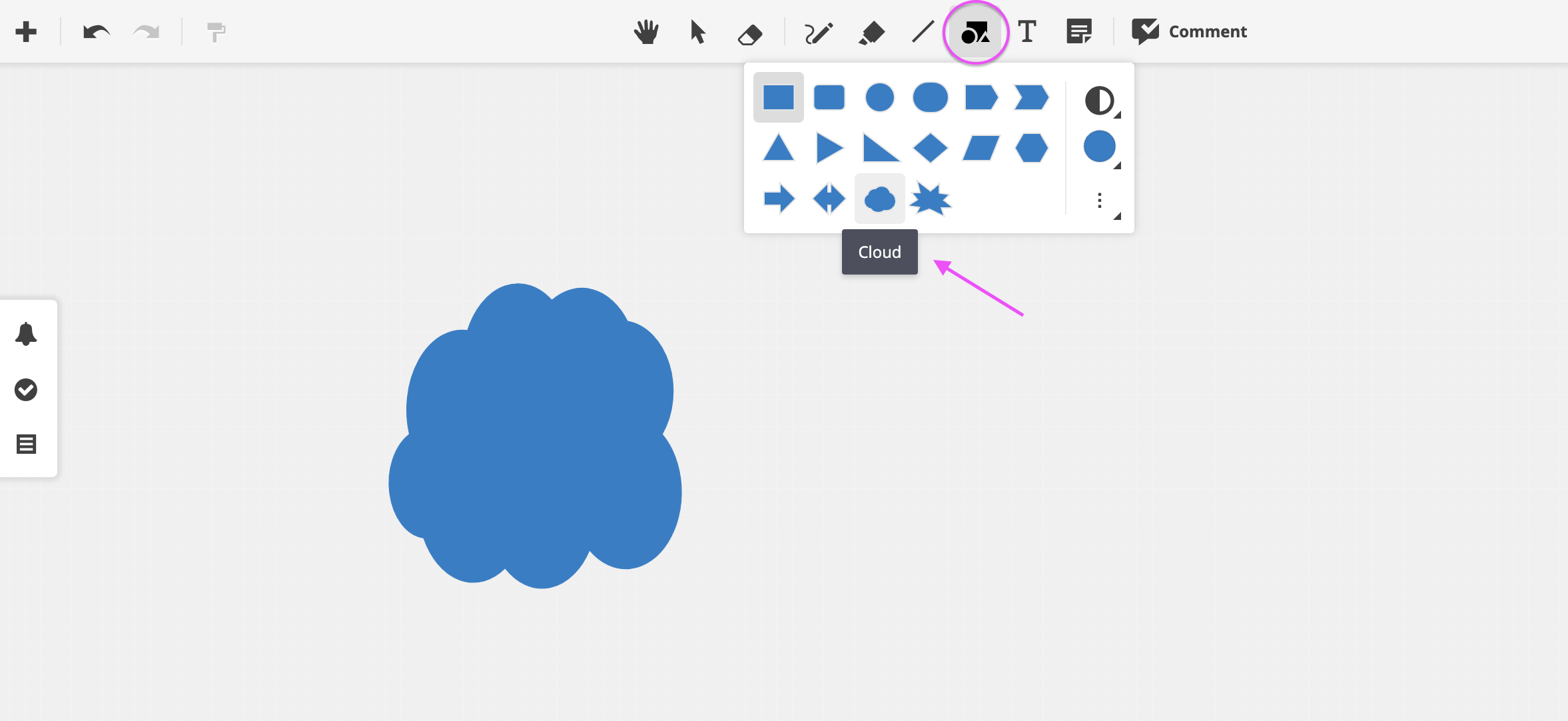Click the plus add button

[x=26, y=31]
